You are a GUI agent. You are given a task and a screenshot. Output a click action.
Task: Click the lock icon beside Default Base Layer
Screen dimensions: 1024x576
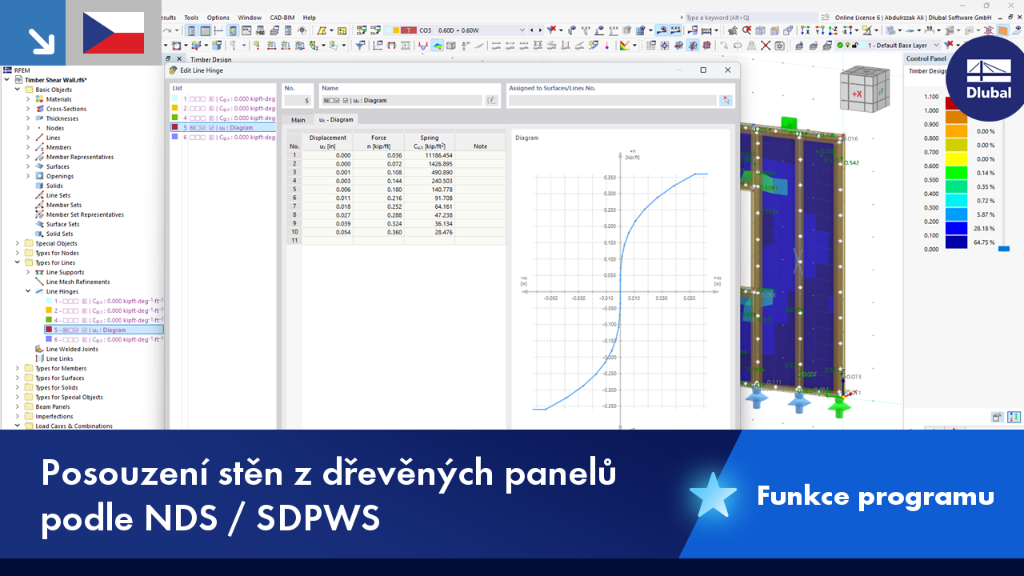click(x=855, y=45)
